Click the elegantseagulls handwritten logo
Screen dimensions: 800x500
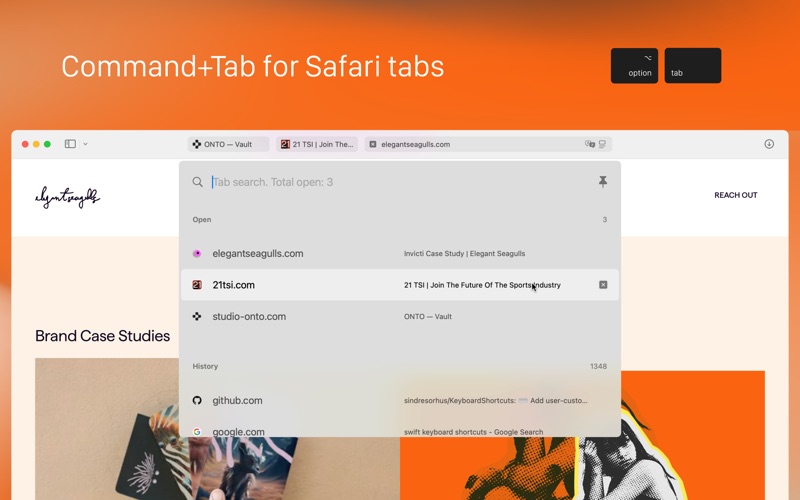pos(67,197)
